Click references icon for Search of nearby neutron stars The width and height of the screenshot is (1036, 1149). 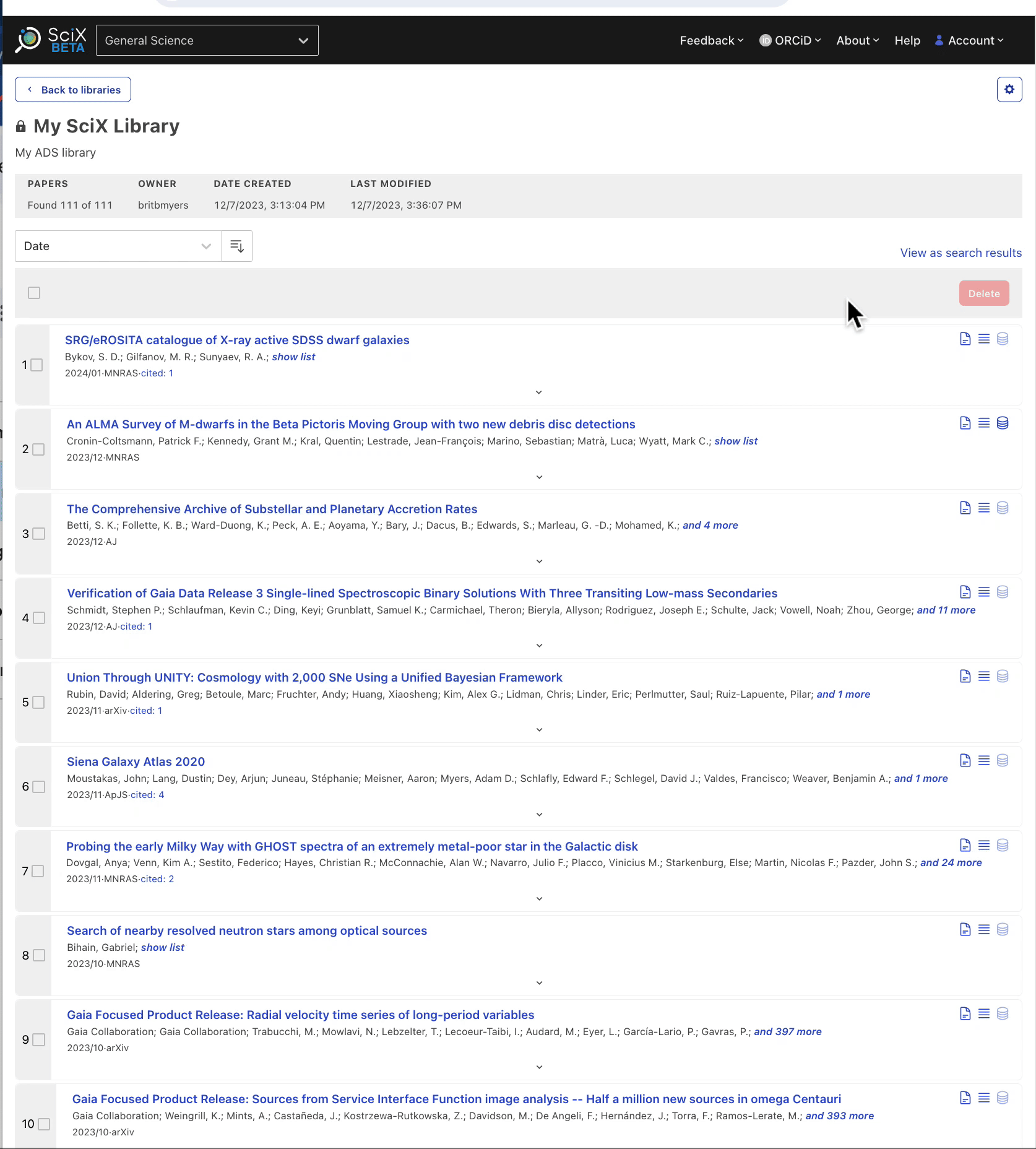point(983,930)
